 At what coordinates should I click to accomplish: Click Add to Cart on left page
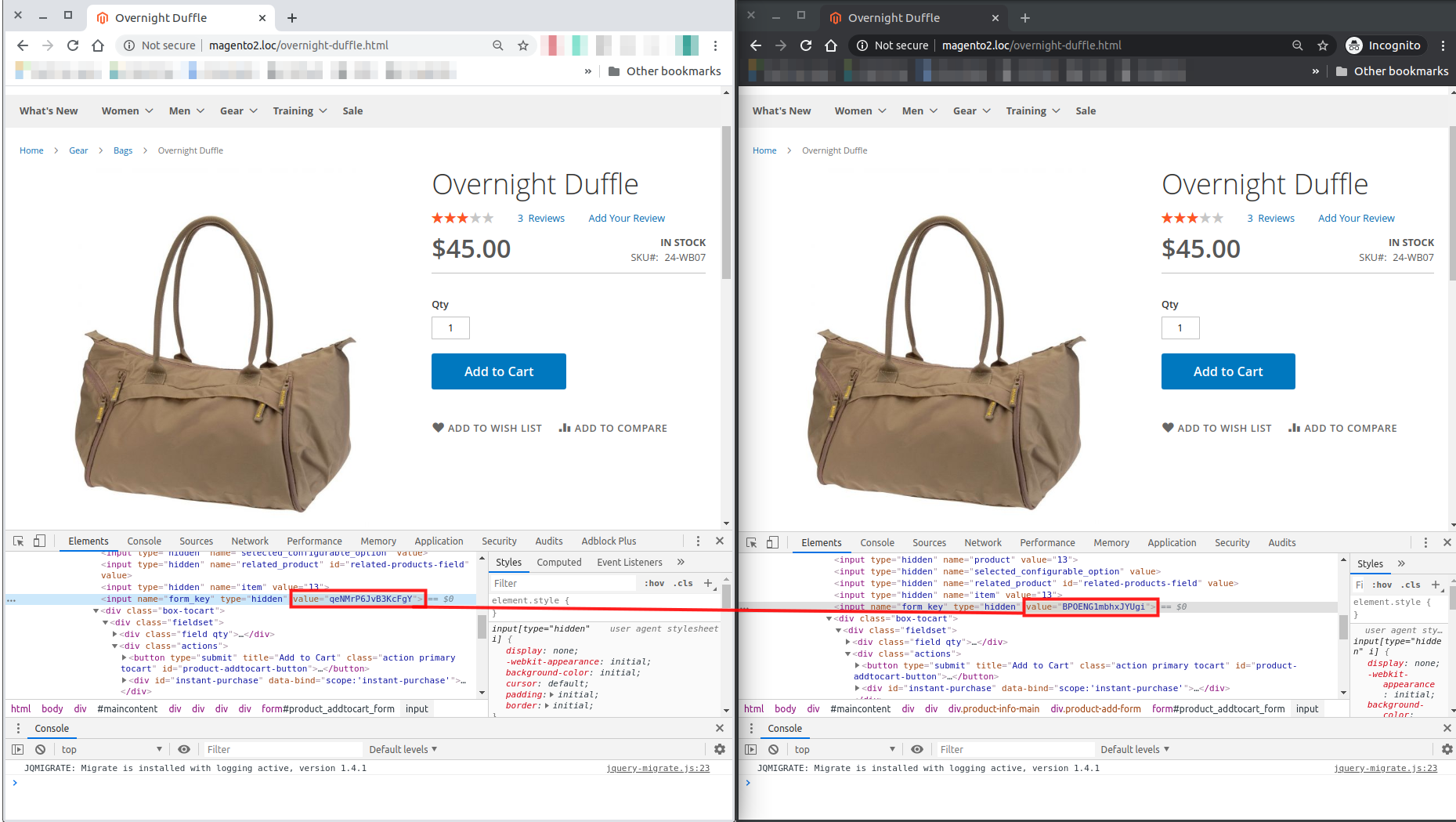[x=499, y=371]
